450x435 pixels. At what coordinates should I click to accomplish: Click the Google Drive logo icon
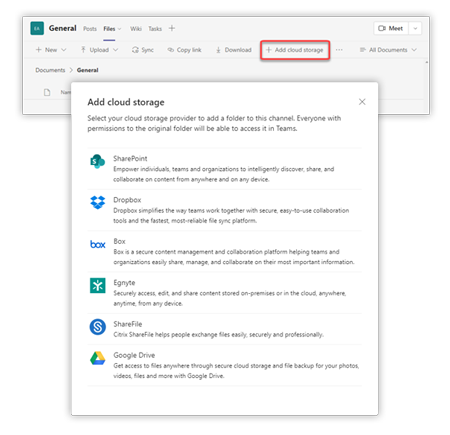click(x=98, y=358)
